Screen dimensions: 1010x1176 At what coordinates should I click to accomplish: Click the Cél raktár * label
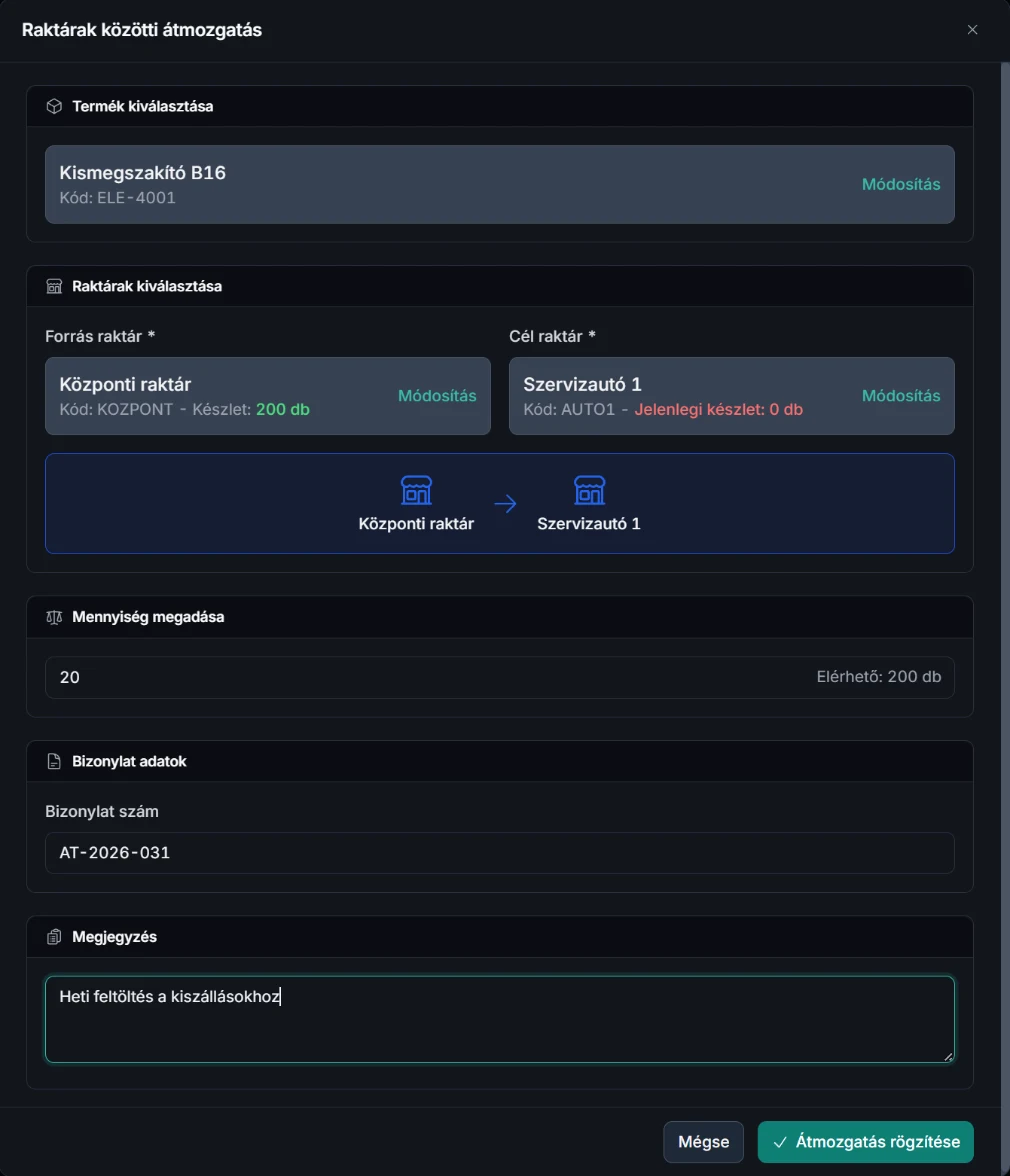coord(552,336)
